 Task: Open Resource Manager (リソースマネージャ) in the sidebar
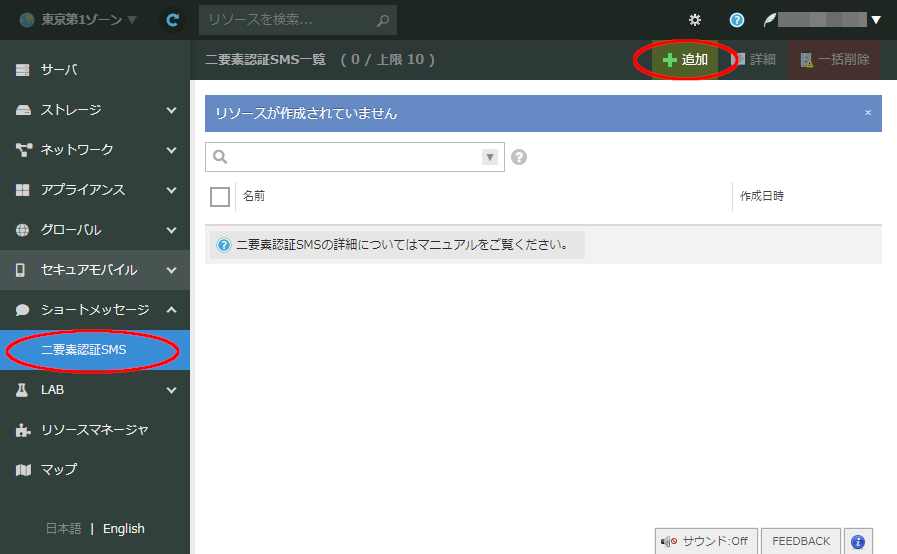point(94,429)
